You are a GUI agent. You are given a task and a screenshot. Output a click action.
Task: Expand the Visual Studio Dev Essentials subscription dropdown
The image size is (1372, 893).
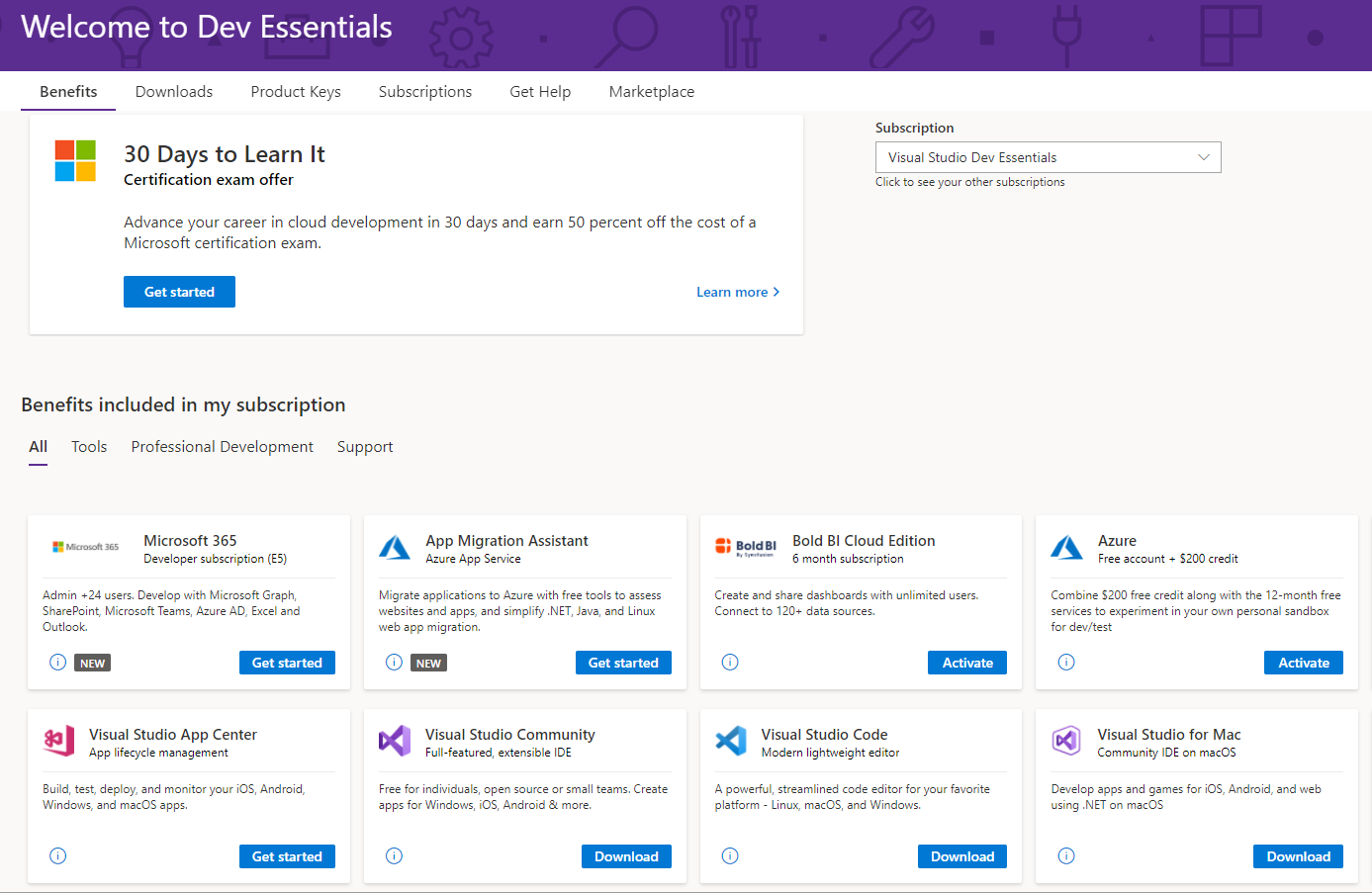click(x=1048, y=157)
